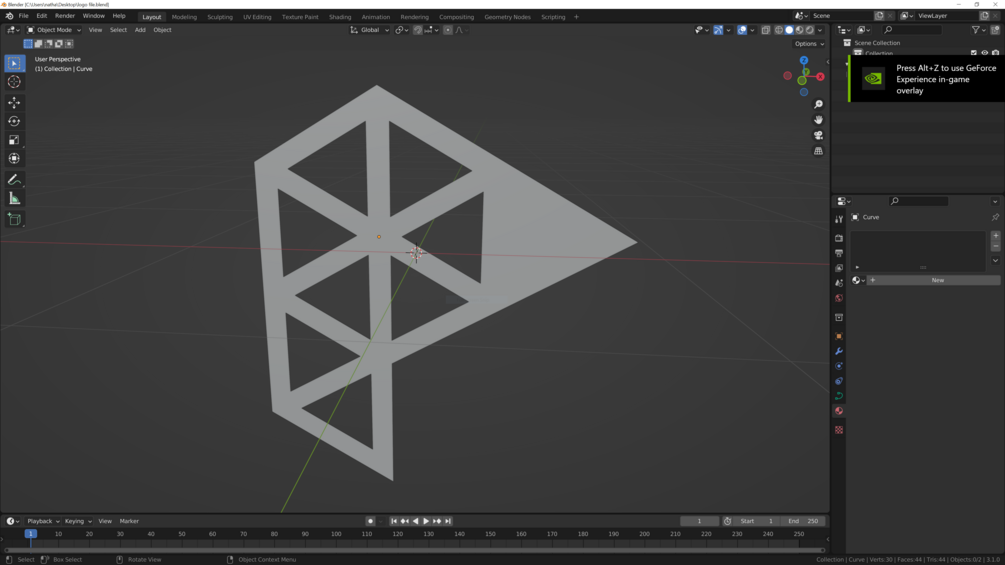Activate the Move tool
The image size is (1005, 565).
[x=14, y=102]
